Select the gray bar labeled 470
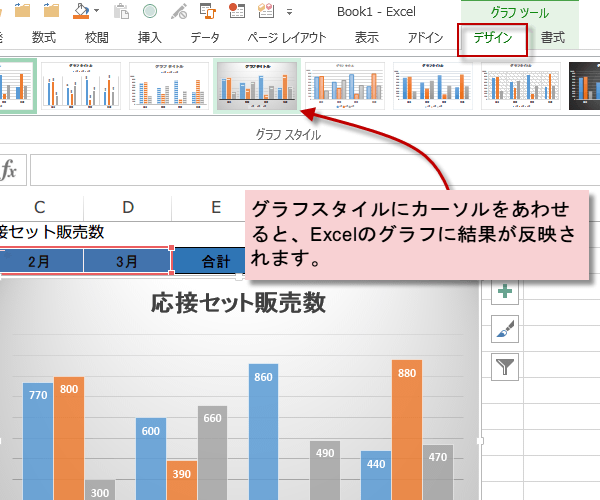Viewport: 600px width, 500px height. 438,472
